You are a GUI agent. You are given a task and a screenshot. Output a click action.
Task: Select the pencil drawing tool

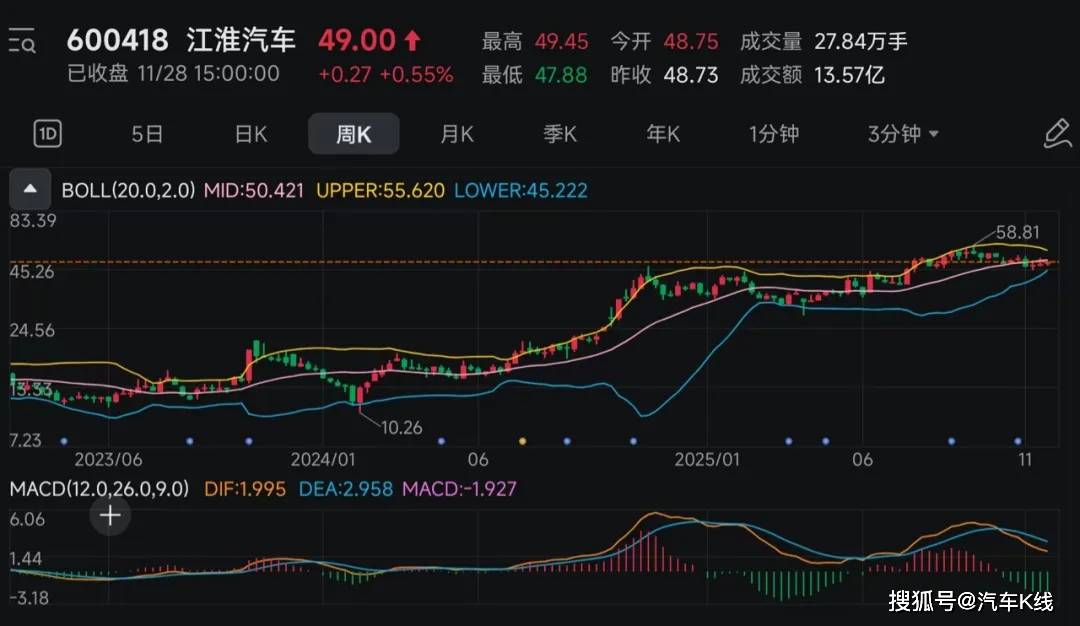[x=1056, y=134]
